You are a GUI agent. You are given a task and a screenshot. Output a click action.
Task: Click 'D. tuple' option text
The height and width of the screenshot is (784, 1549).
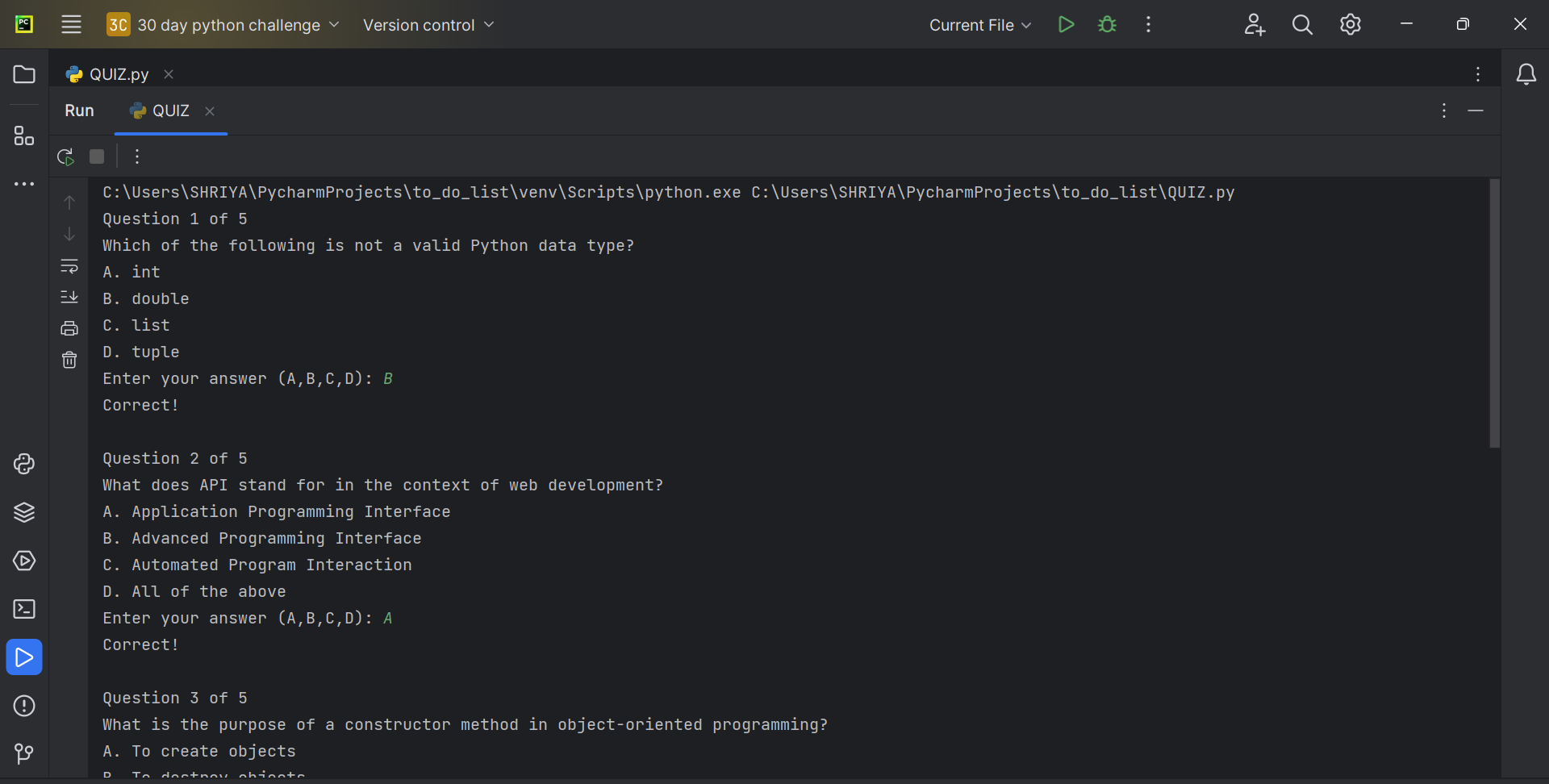click(x=141, y=352)
